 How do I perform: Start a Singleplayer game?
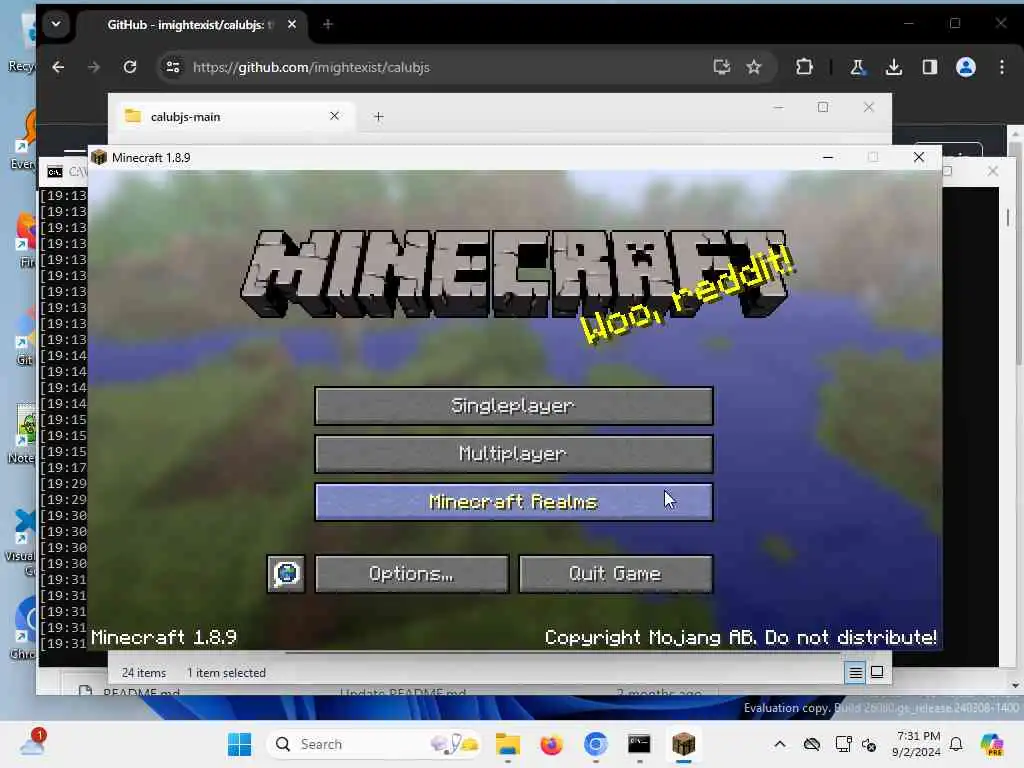click(513, 406)
